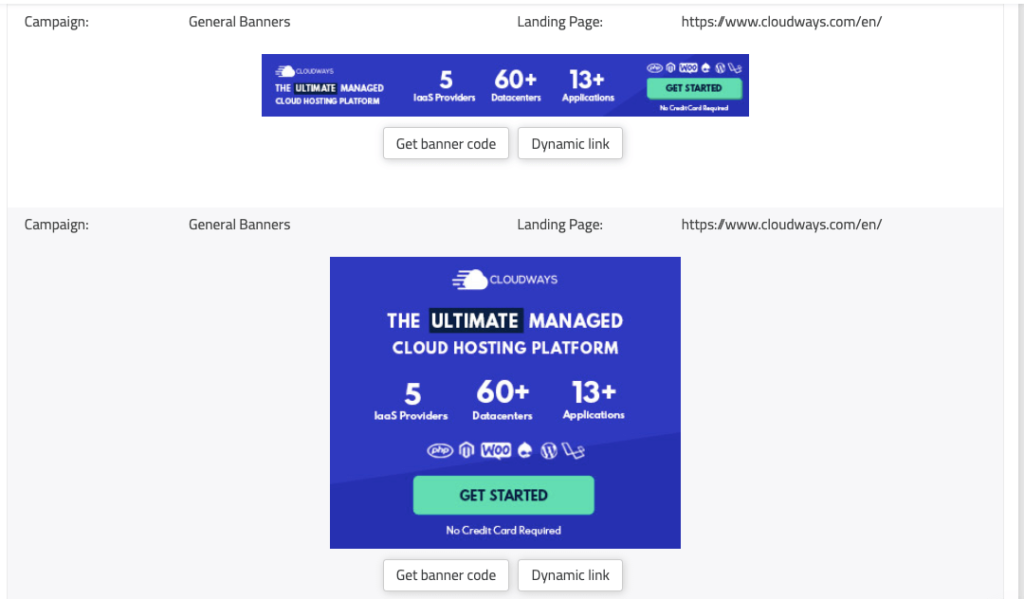Click the GET STARTED button in the wide banner
This screenshot has width=1024, height=599.
[694, 88]
